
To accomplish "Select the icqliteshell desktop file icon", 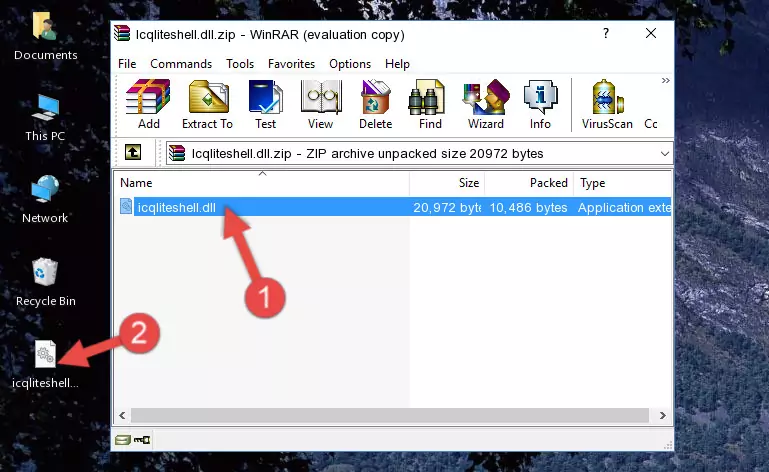I will [x=45, y=365].
